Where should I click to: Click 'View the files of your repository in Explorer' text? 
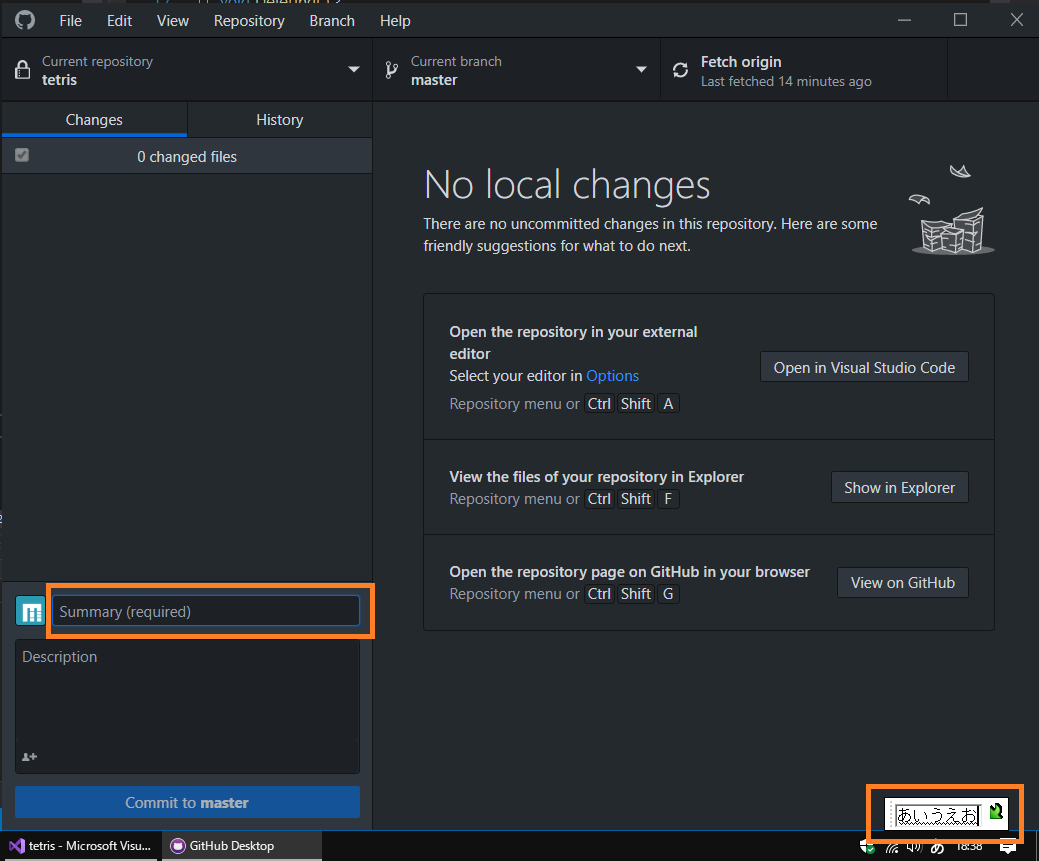596,477
